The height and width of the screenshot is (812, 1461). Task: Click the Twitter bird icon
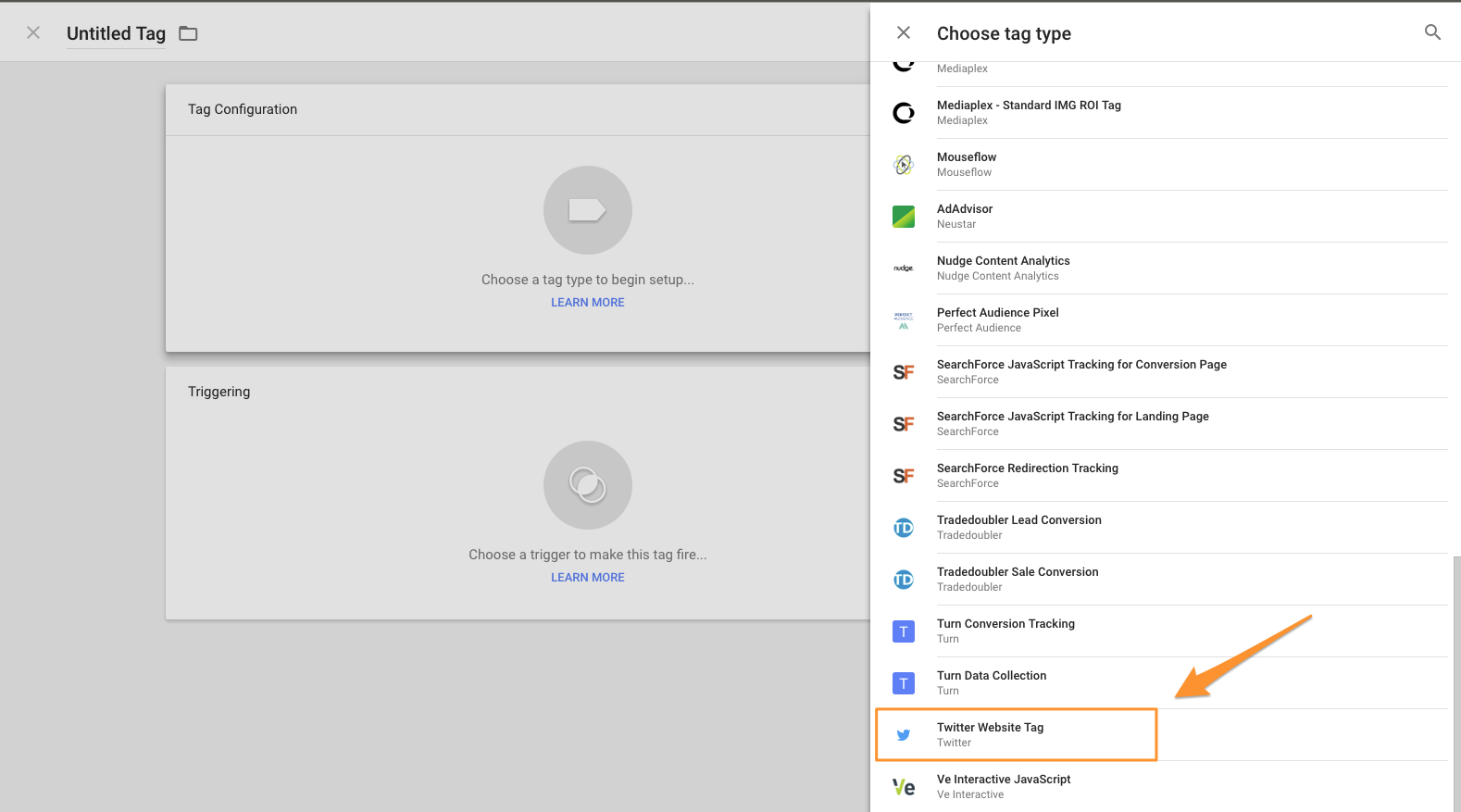(904, 735)
